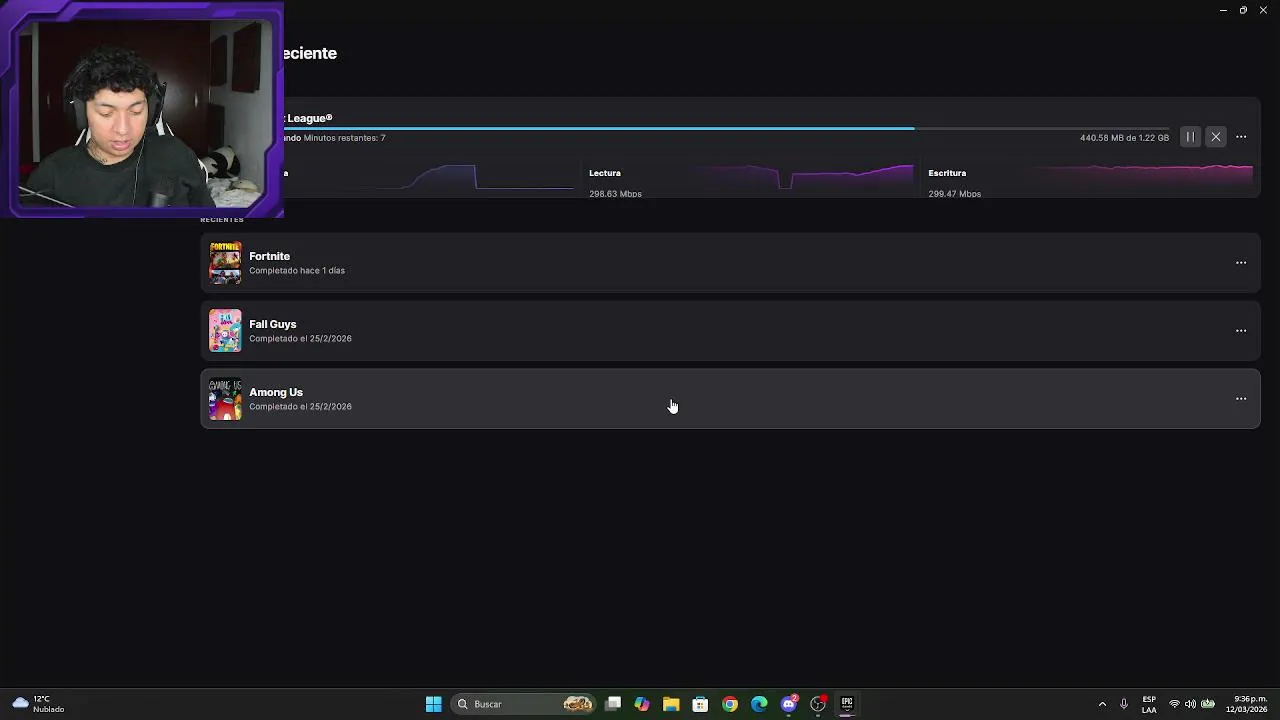Open the options menu for Among Us
This screenshot has width=1280, height=720.
pyautogui.click(x=1241, y=399)
